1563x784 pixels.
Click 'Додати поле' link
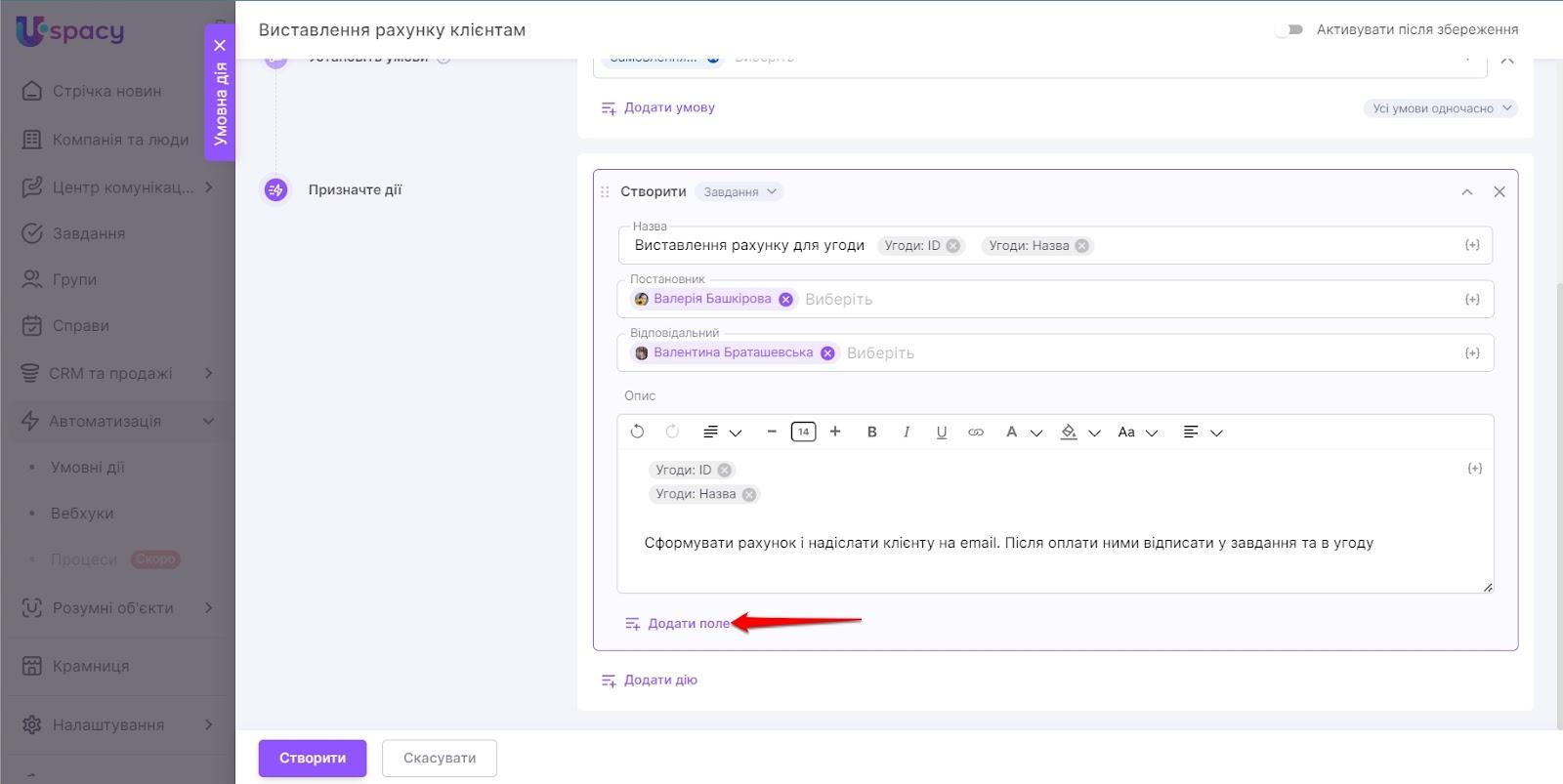coord(688,624)
